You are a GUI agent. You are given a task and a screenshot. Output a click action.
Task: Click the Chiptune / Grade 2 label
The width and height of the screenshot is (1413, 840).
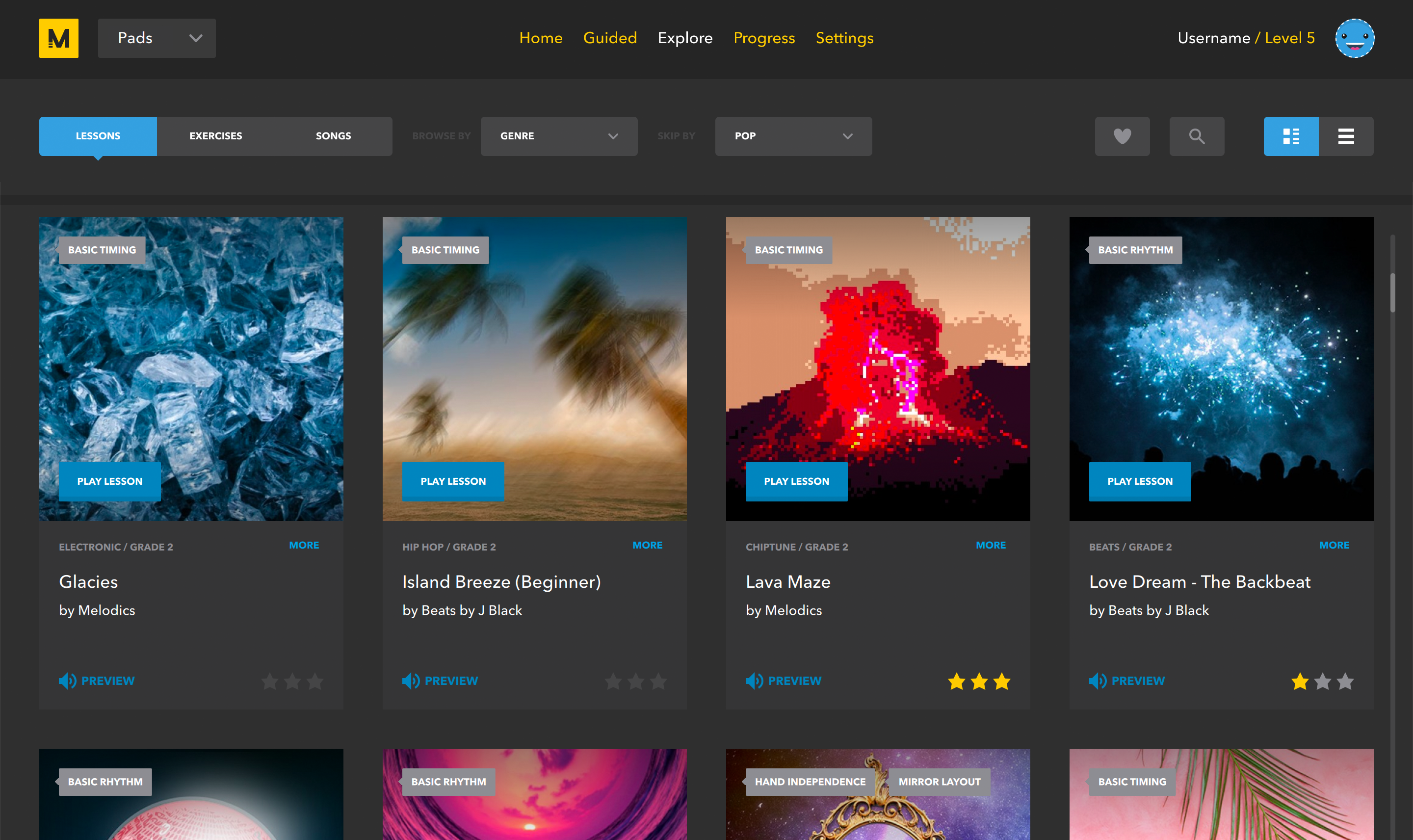(x=797, y=547)
